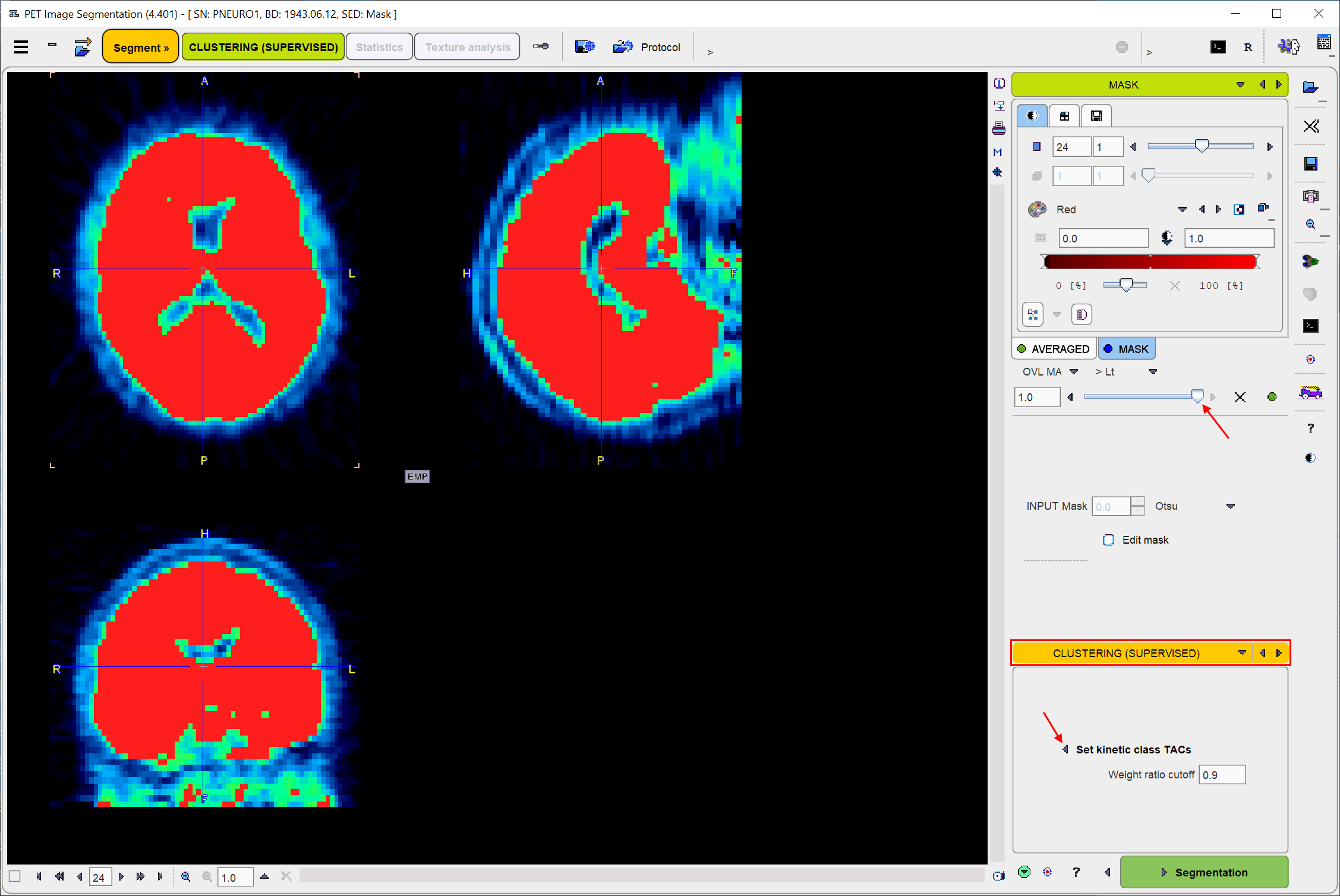Click the 3D rendering icon in right sidebar
Screen dimensions: 1340x896
[x=1310, y=261]
